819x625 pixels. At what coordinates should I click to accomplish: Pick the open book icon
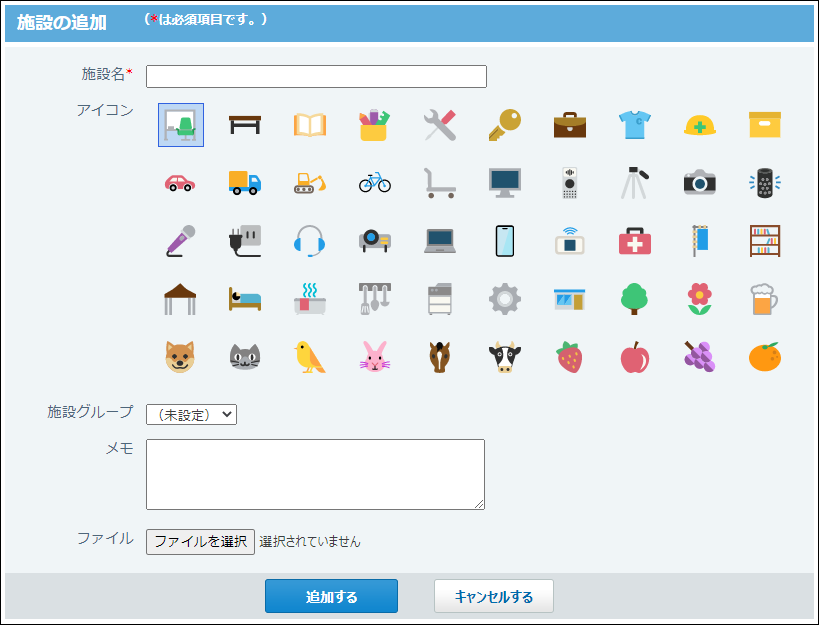click(310, 125)
